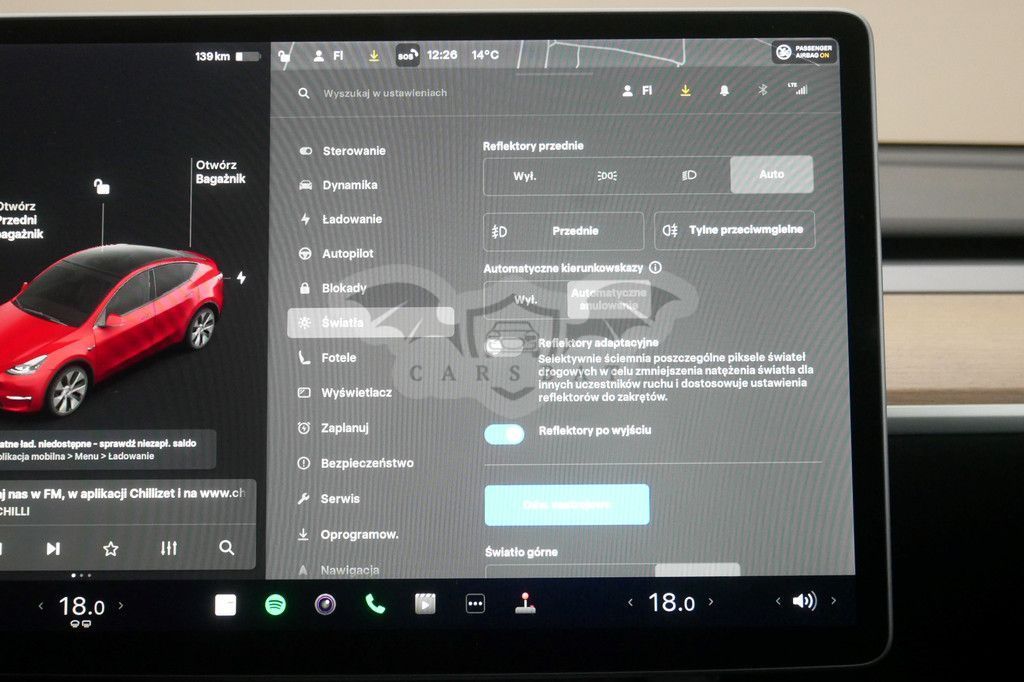This screenshot has height=682, width=1024.
Task: Open Spotify from the bottom dock
Action: 276,605
